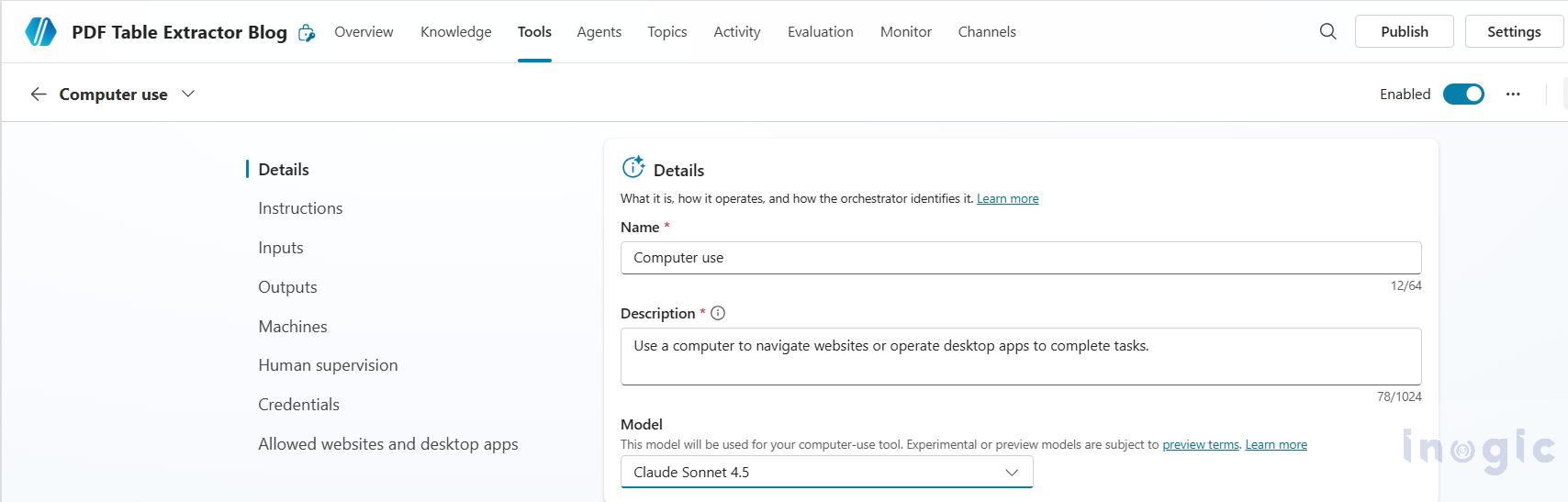Viewport: 1568px width, 502px height.
Task: Open the Claude Sonnet 4.5 model dropdown
Action: click(x=826, y=472)
